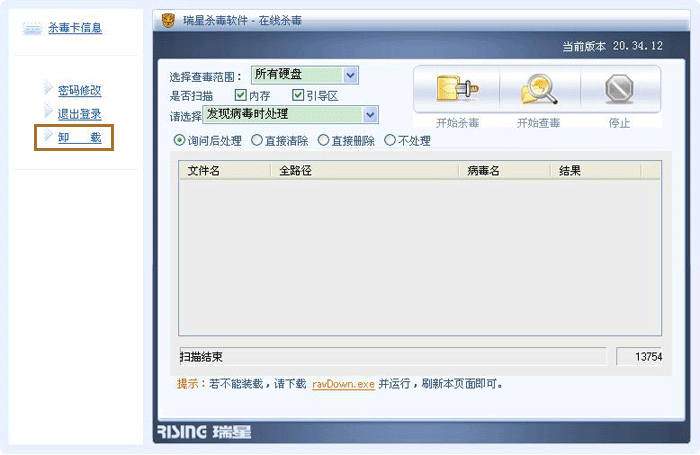
Task: Click the 当前版本 20.34.12 version text
Action: point(612,46)
